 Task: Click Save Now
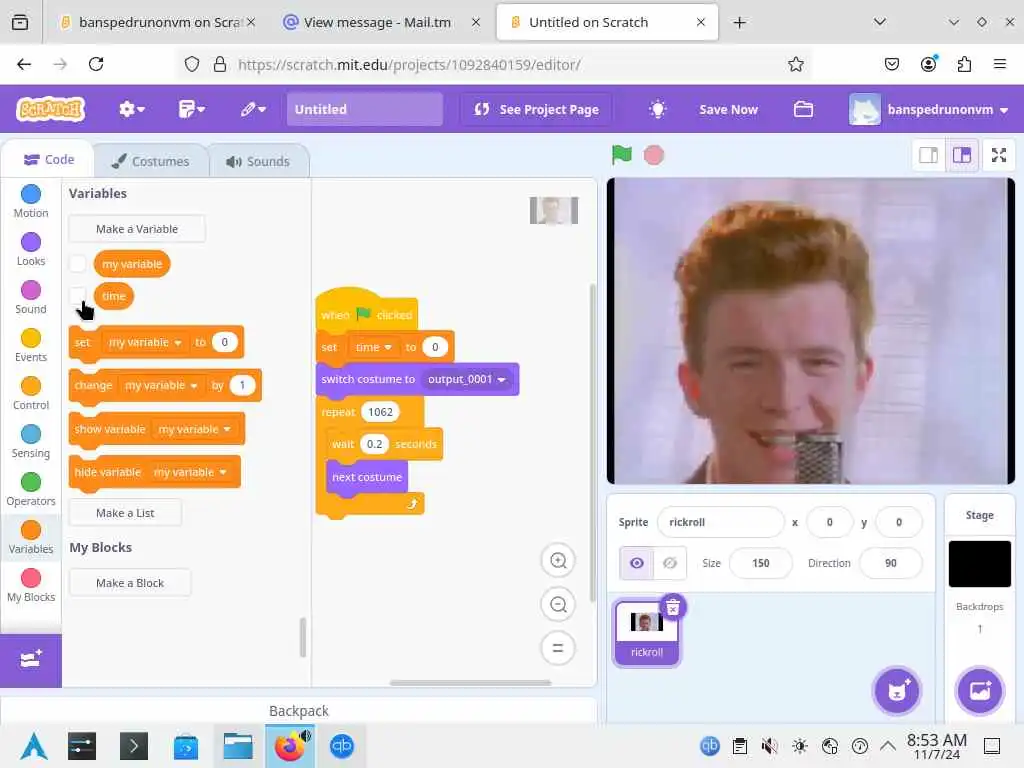pyautogui.click(x=728, y=110)
